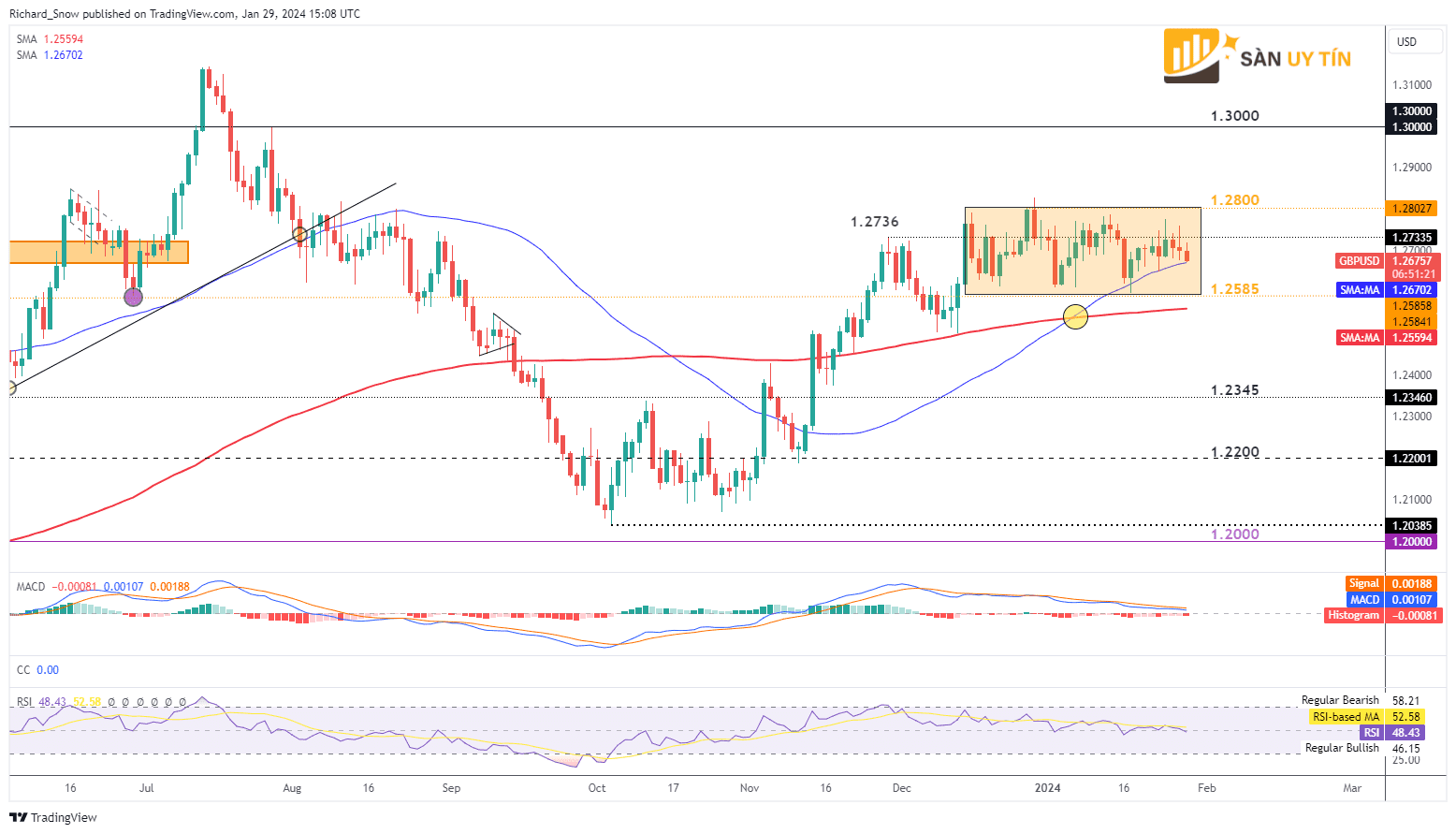Click the 2024 label on time axis
This screenshot has width=1456, height=834.
1048,788
